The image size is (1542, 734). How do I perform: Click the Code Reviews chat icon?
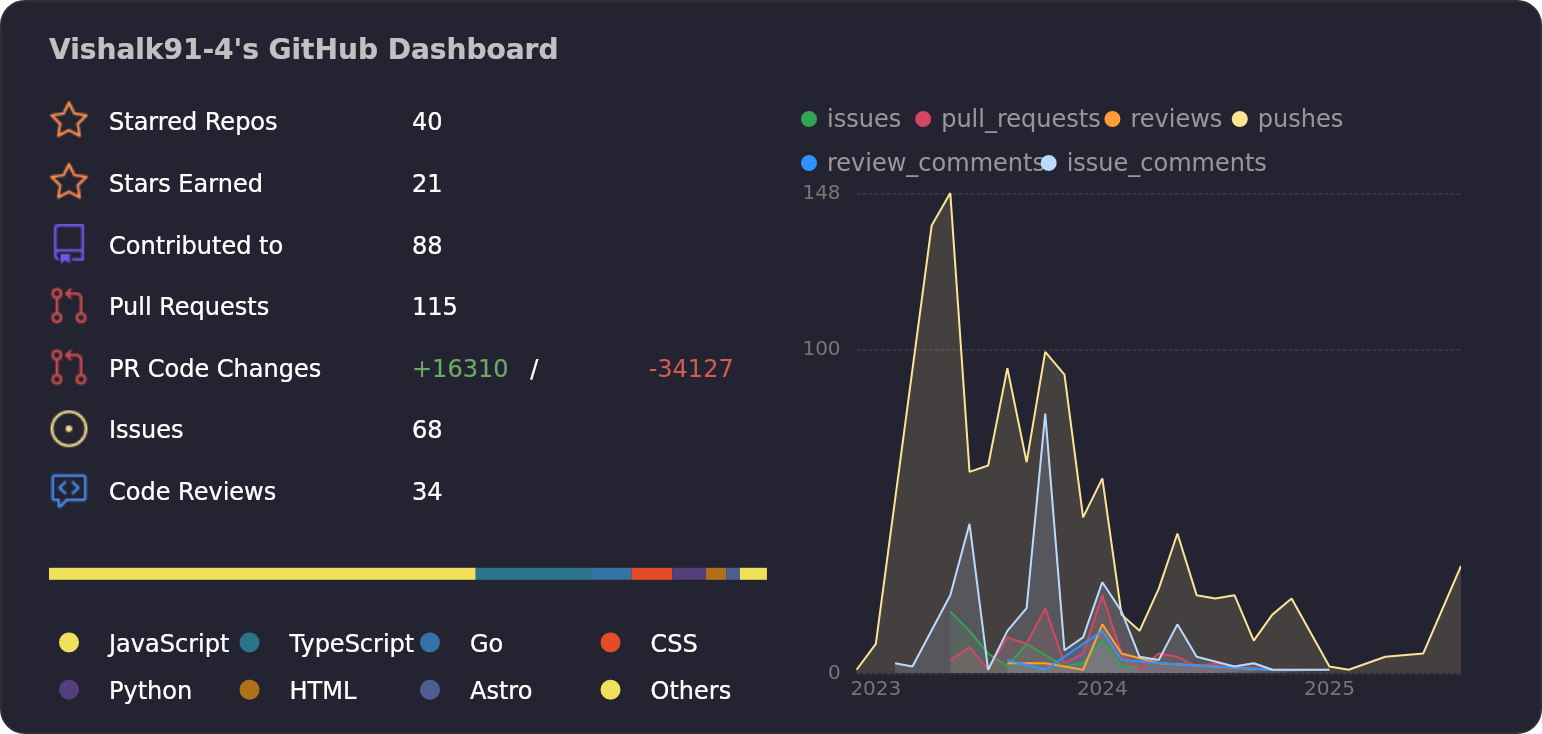pos(68,490)
